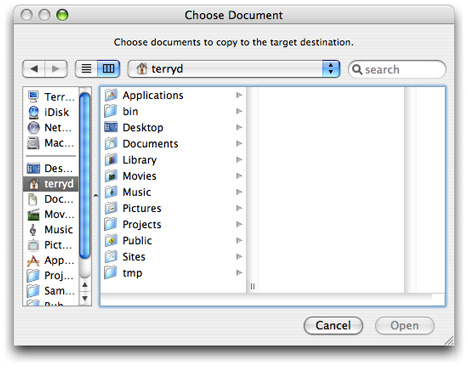Select Des... desktop shortcut in sidebar
This screenshot has width=468, height=368.
click(x=52, y=168)
